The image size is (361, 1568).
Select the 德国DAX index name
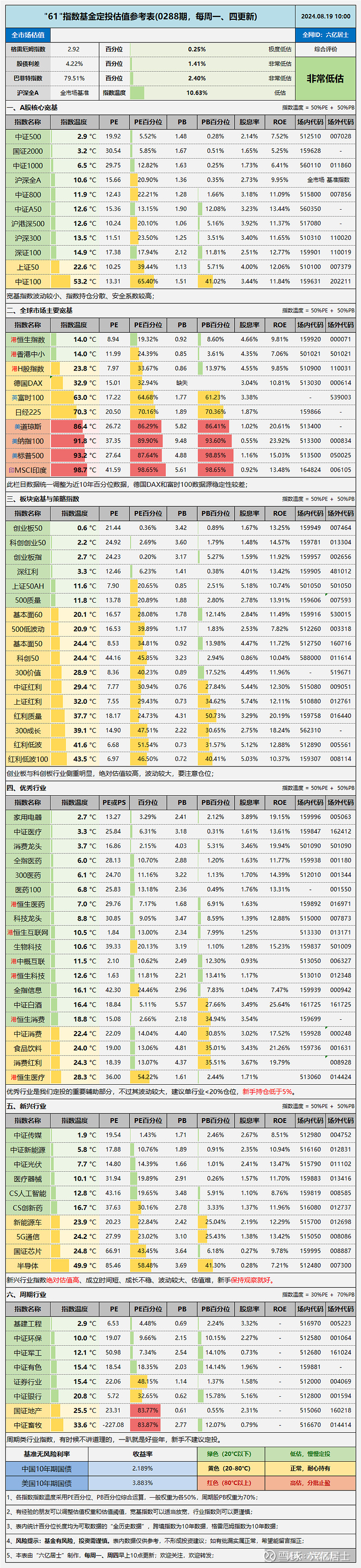[28, 383]
